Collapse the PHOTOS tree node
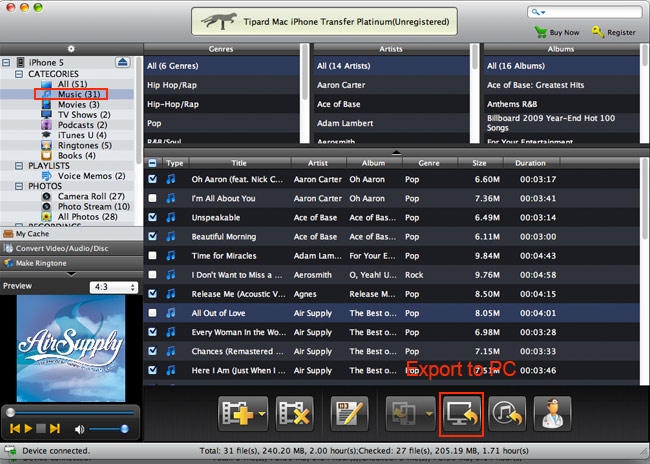The width and height of the screenshot is (650, 464). point(19,186)
